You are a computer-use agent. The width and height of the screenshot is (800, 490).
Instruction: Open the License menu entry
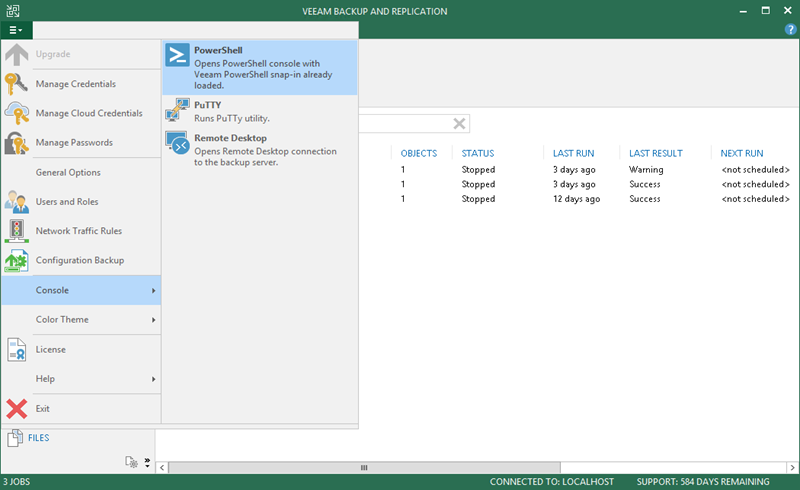[x=81, y=350]
